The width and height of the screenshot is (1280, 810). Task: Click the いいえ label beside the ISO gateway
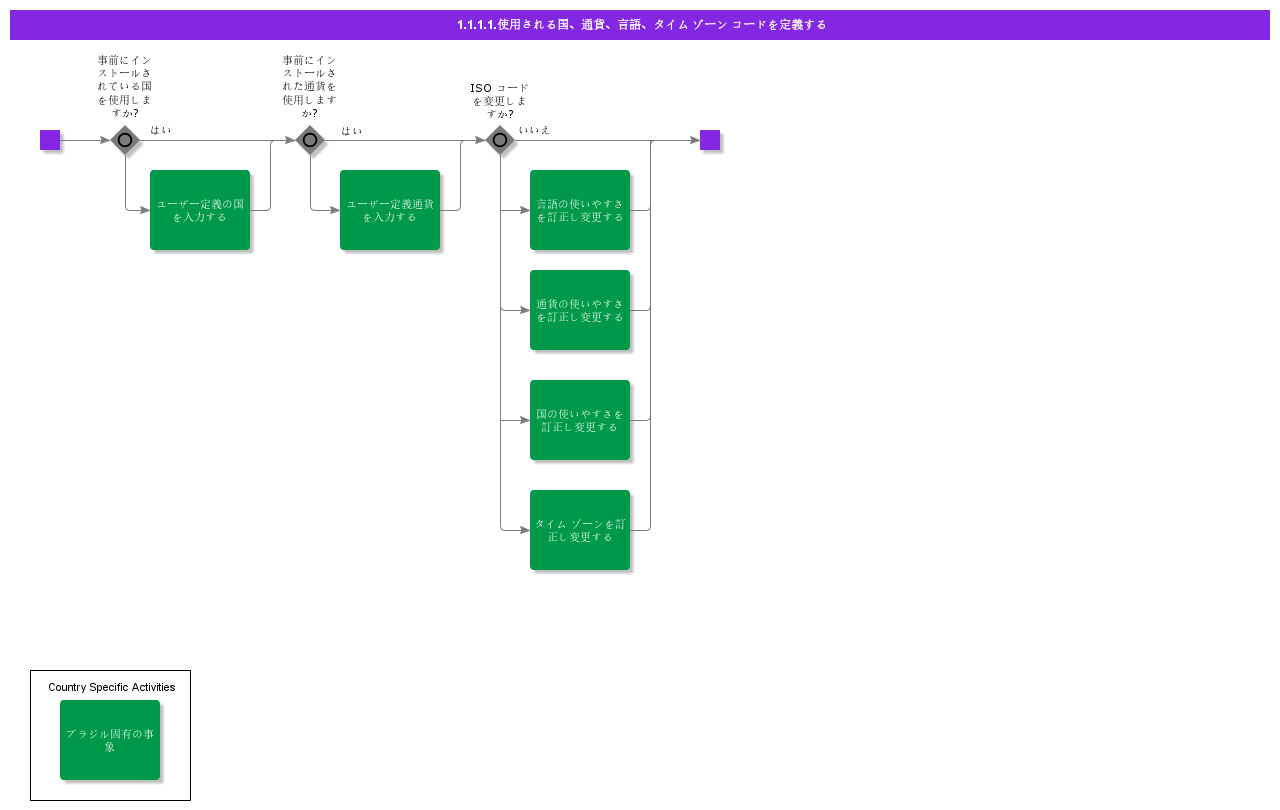point(534,130)
